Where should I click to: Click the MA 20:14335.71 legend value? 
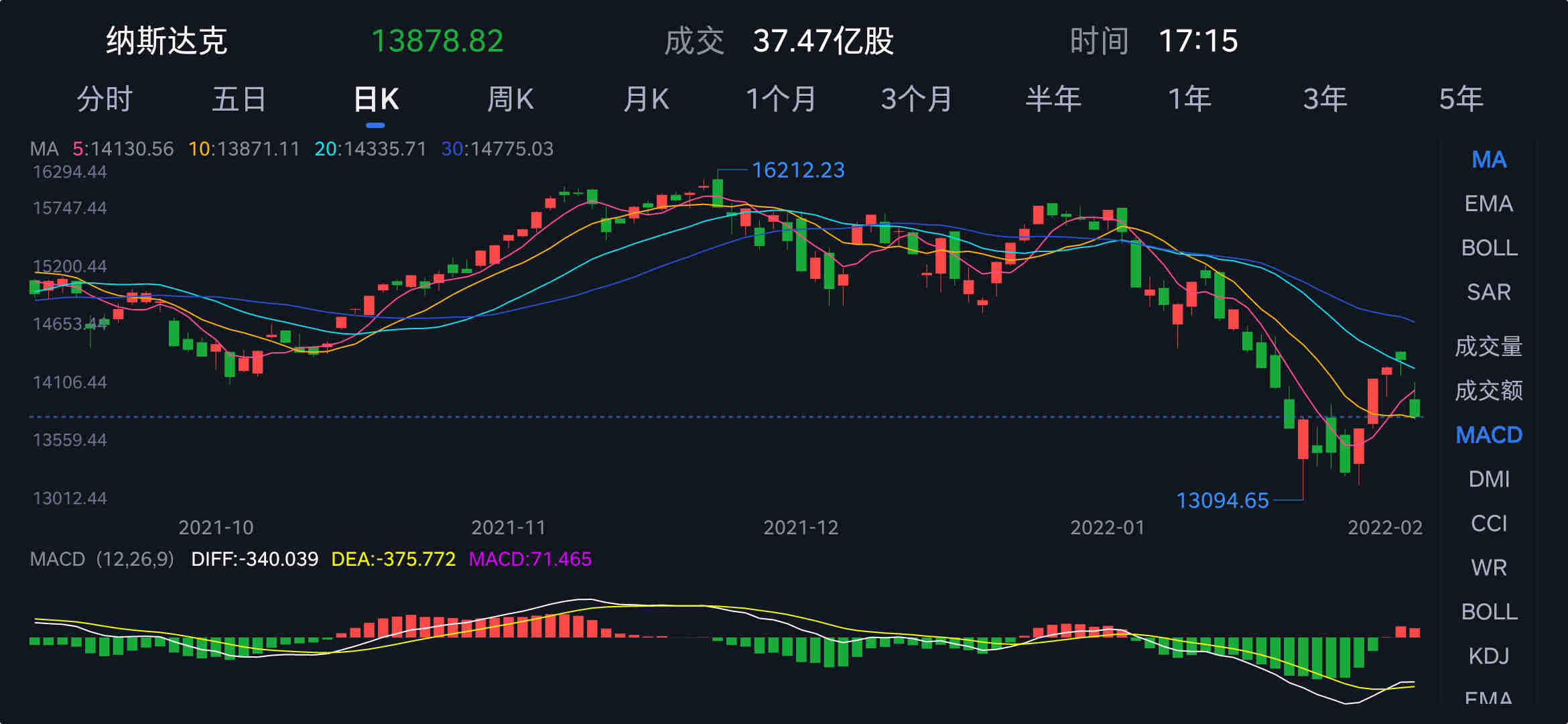tap(371, 149)
